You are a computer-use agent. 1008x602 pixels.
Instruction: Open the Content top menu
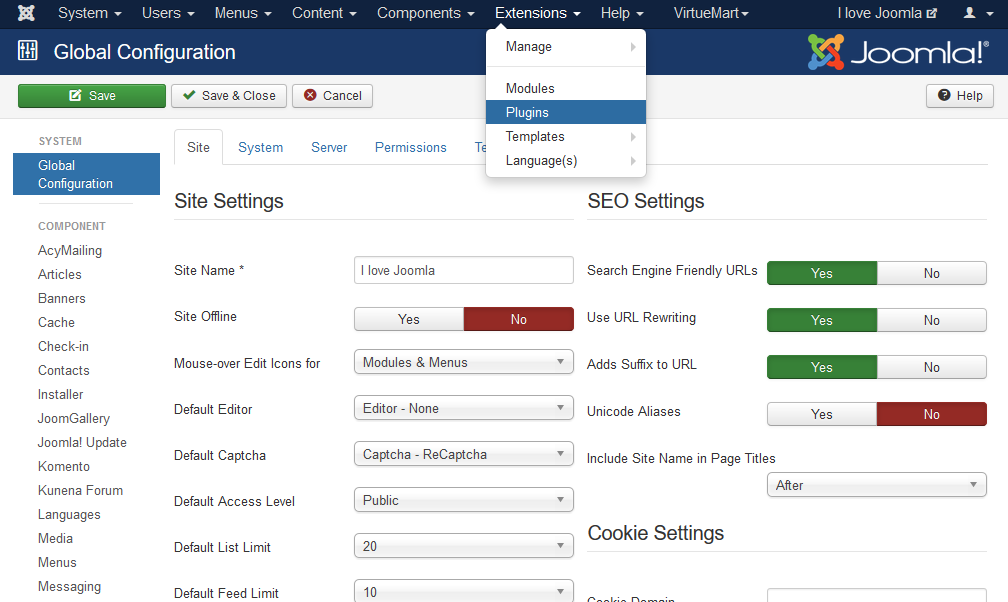coord(324,13)
